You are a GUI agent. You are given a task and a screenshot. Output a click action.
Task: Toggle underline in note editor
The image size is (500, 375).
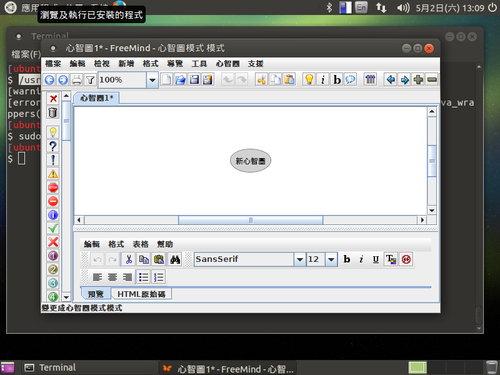coord(376,259)
